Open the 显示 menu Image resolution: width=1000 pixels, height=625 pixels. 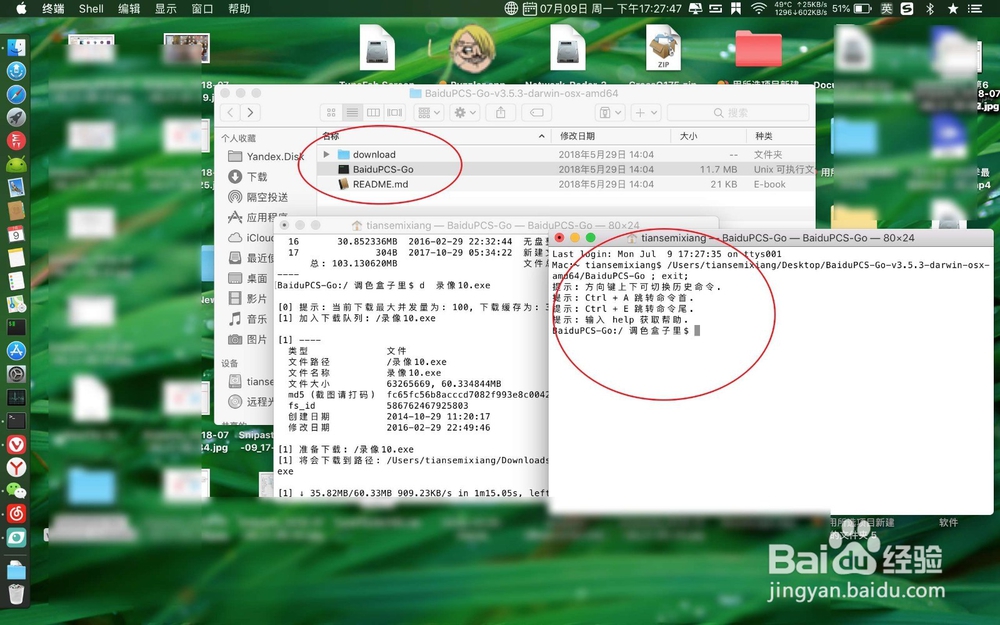pyautogui.click(x=166, y=8)
